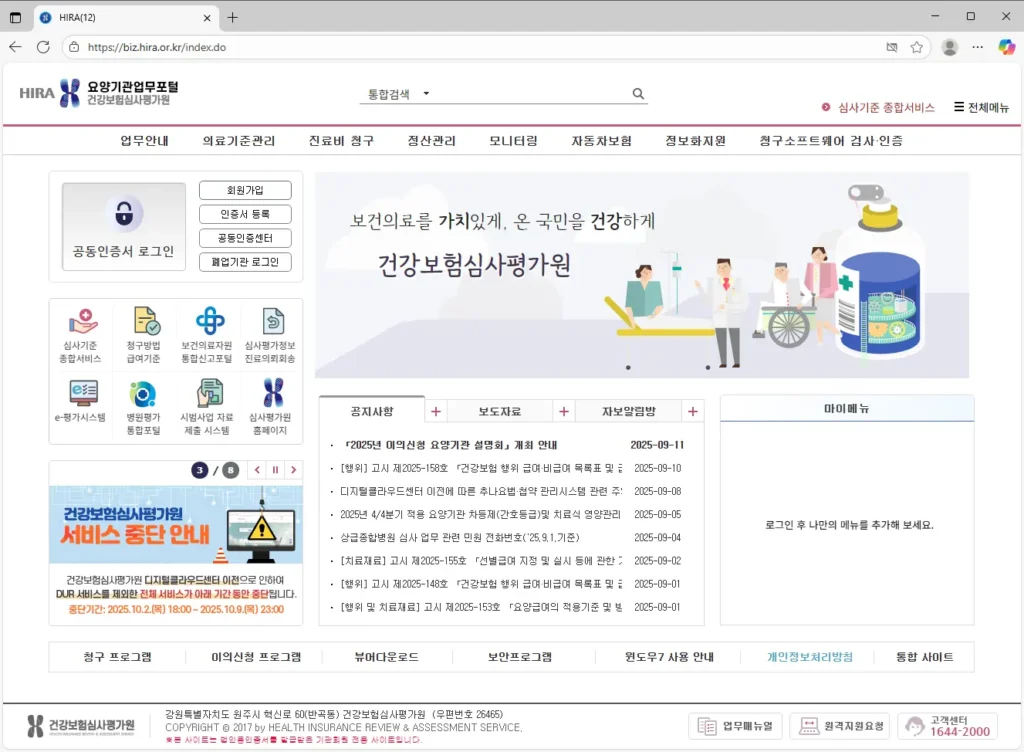Open notice 2025년 이의신청 요양기관 설명회
Screen dimensions: 1024x752
(x=451, y=445)
